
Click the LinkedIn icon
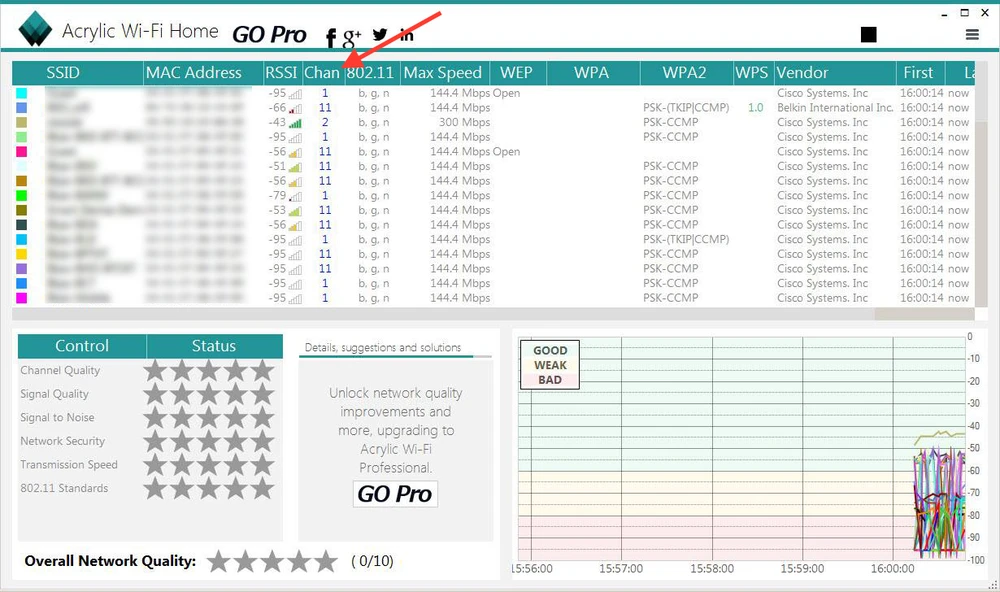(x=406, y=36)
